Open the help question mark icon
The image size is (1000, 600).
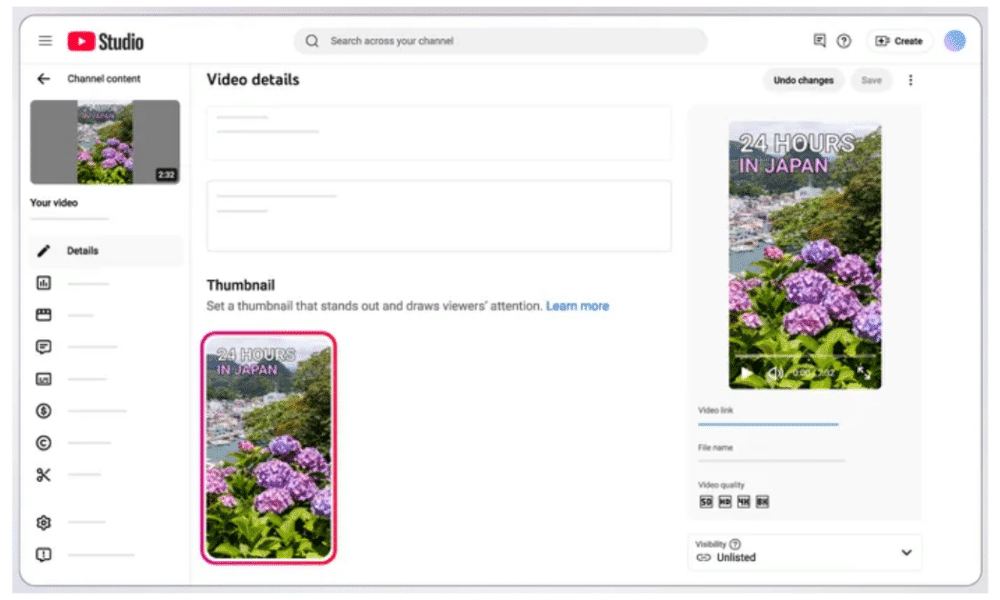coord(844,41)
